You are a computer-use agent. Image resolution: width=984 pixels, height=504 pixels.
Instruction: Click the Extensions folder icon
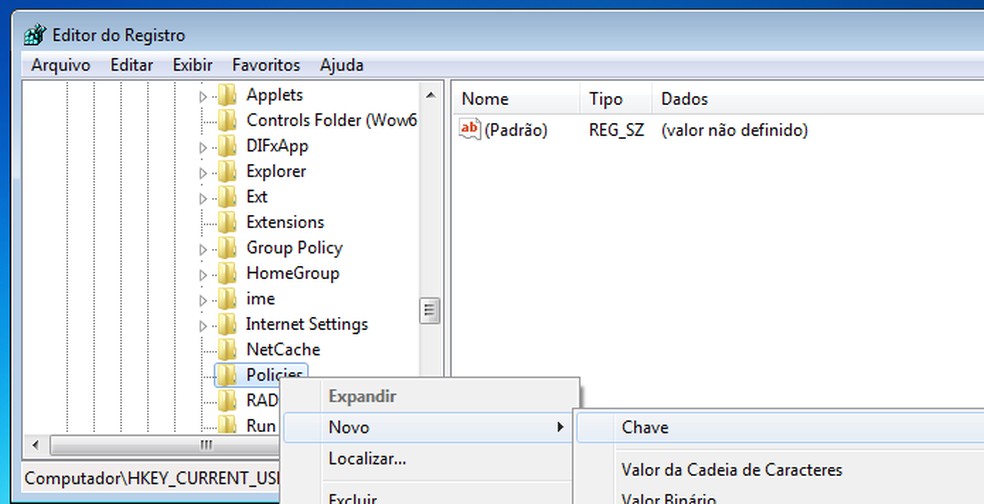227,222
